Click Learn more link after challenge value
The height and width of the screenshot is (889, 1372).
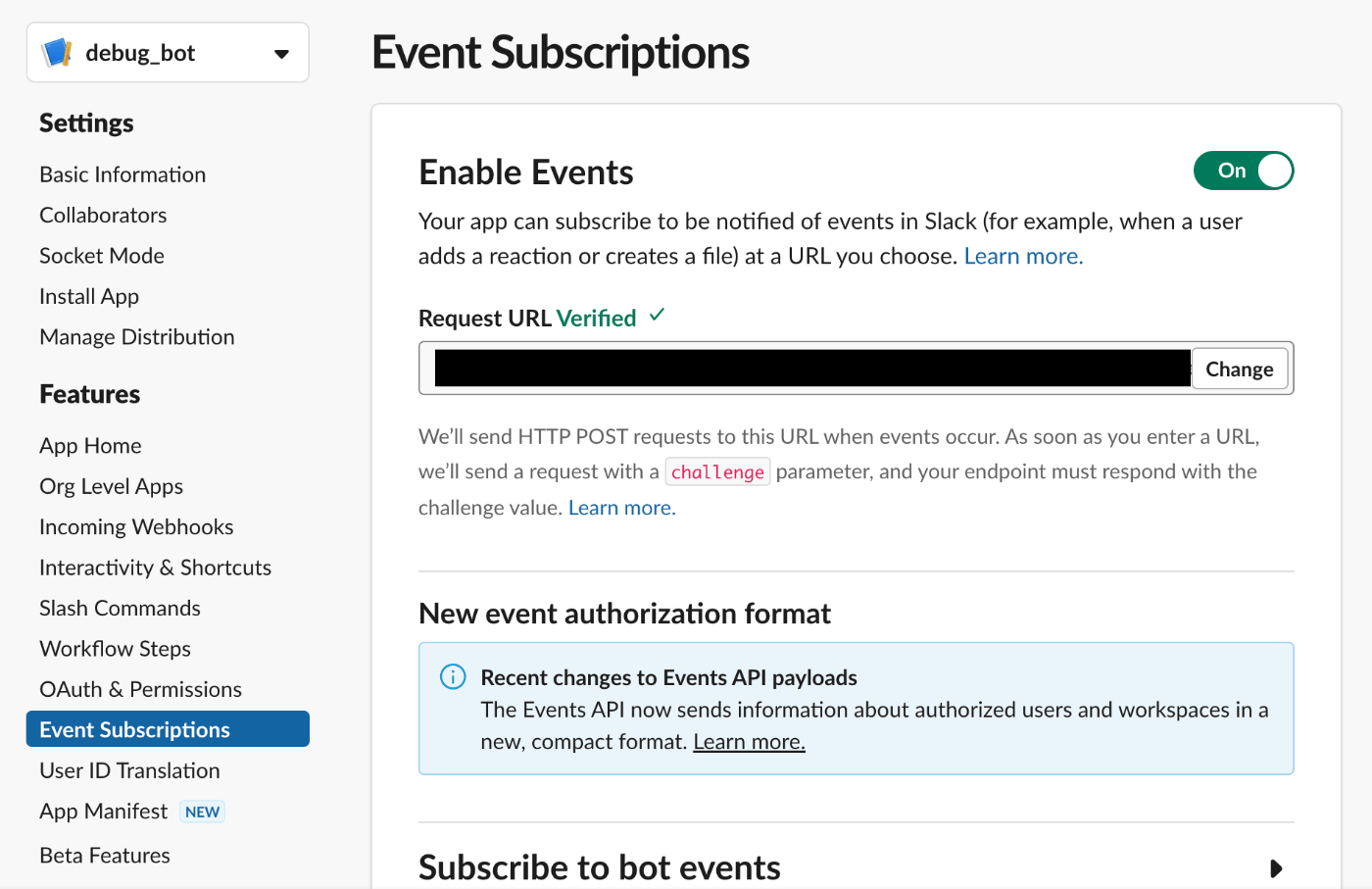pyautogui.click(x=622, y=508)
